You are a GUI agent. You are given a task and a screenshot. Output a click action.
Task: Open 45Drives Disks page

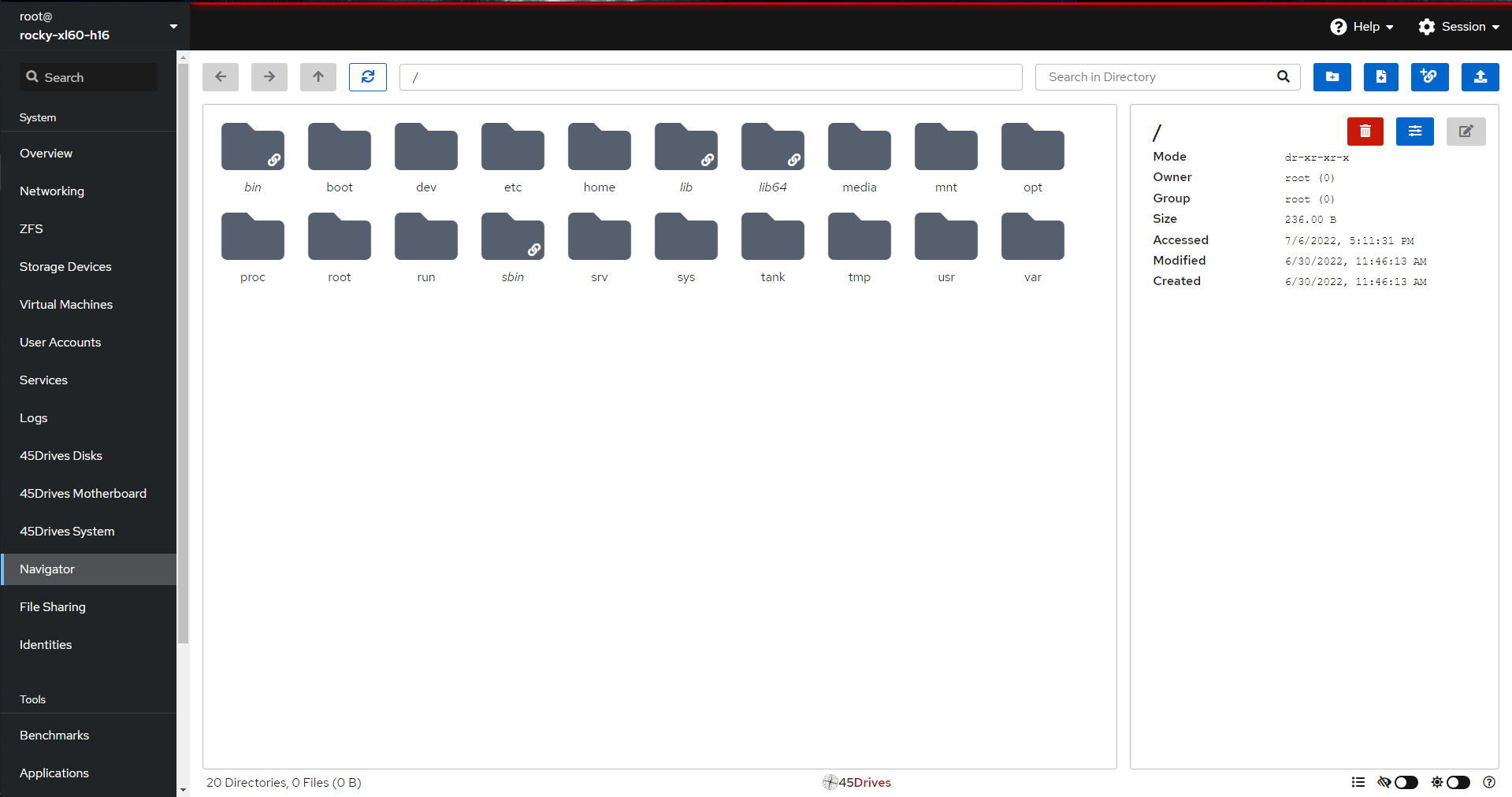(88, 456)
